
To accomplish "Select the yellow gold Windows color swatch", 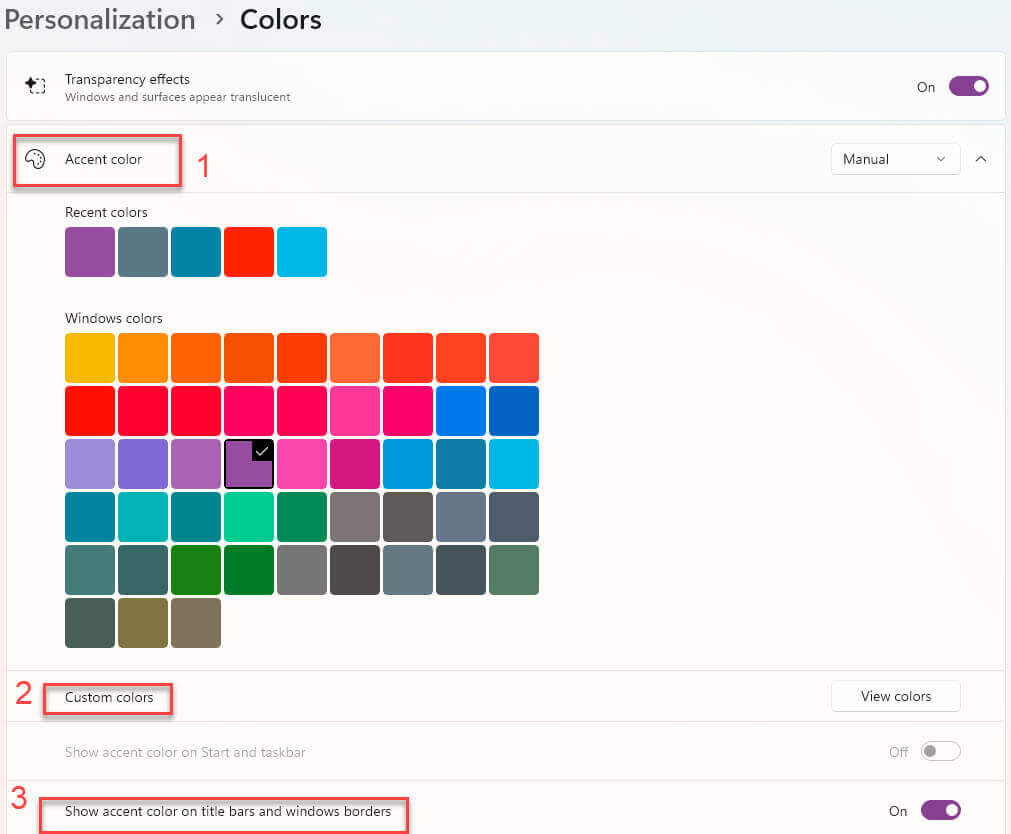I will pyautogui.click(x=90, y=358).
